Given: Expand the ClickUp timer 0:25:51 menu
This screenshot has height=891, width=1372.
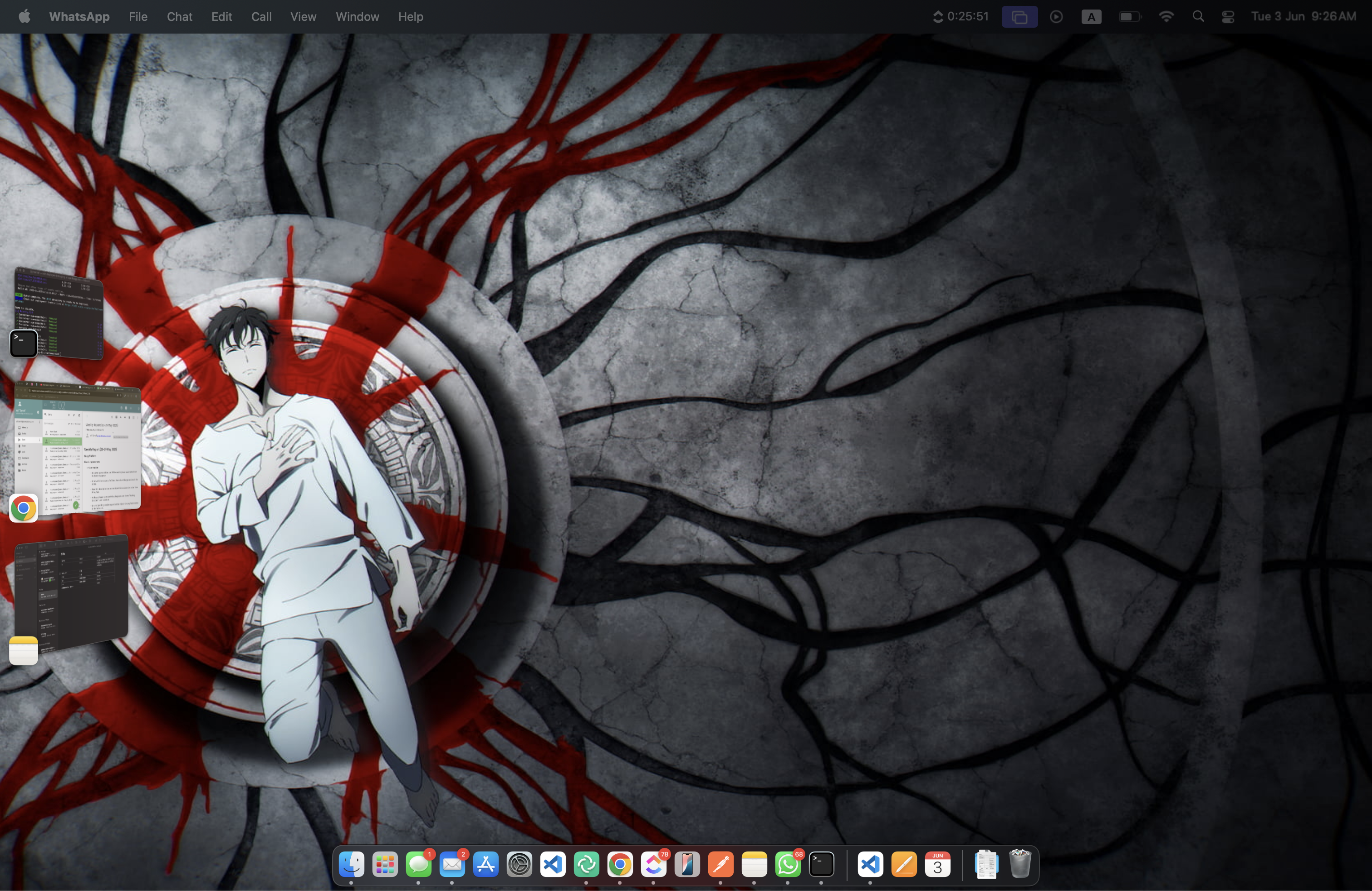Looking at the screenshot, I should click(960, 17).
